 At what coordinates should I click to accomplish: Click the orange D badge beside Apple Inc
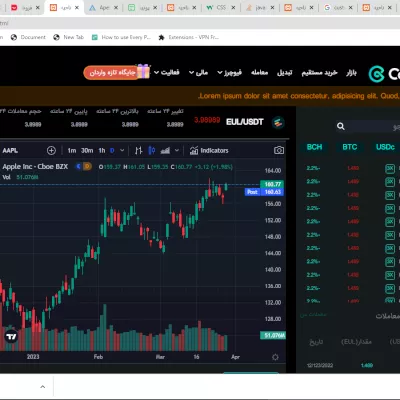(87, 166)
